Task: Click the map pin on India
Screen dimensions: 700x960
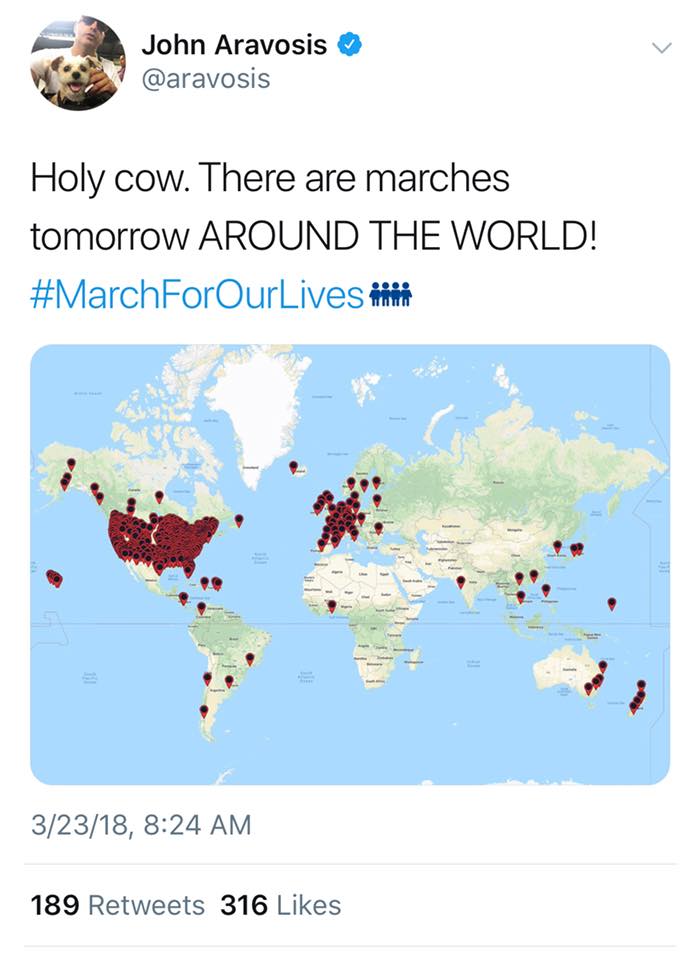Action: point(460,580)
